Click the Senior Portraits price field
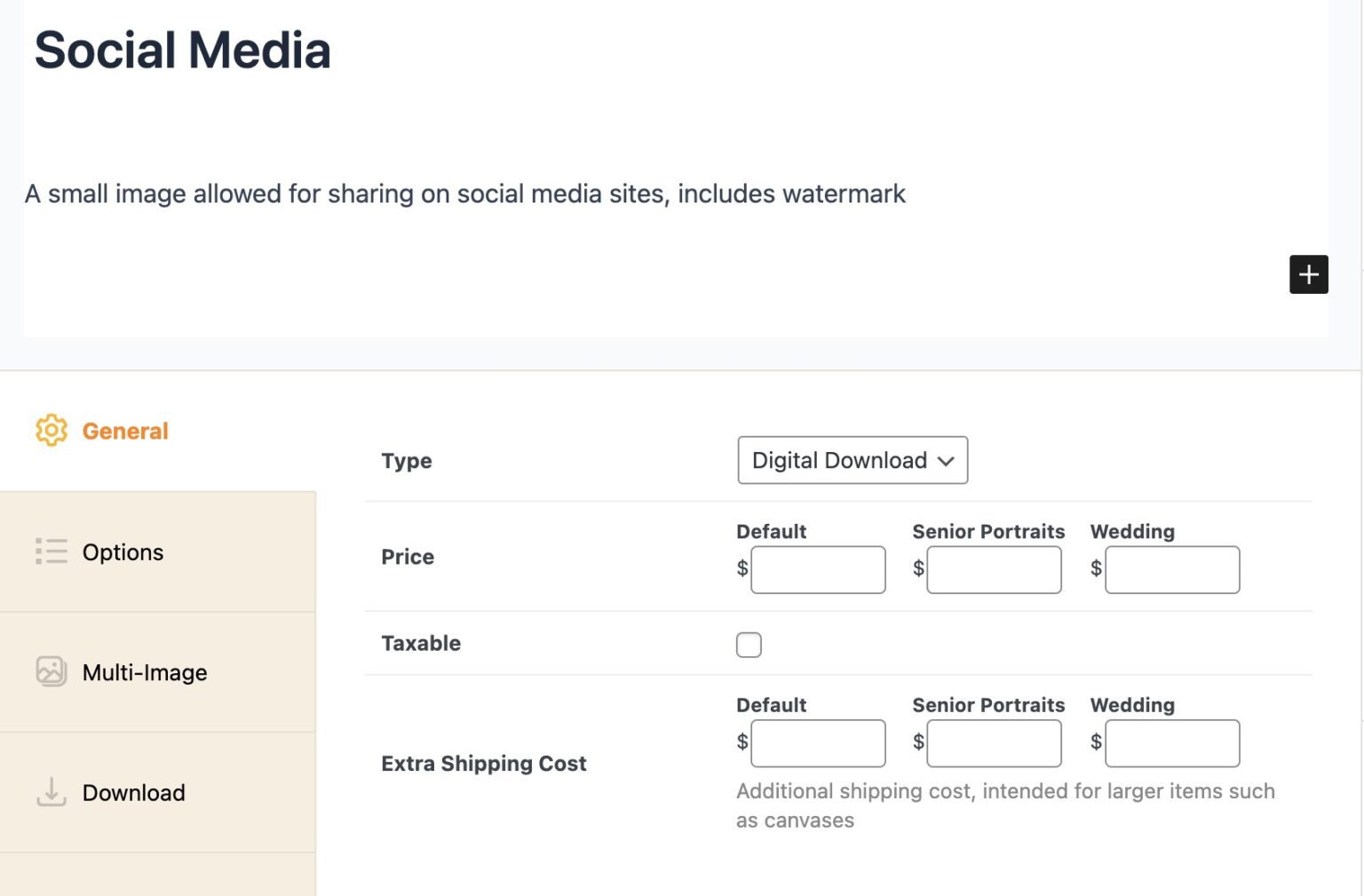This screenshot has width=1364, height=896. click(x=994, y=569)
